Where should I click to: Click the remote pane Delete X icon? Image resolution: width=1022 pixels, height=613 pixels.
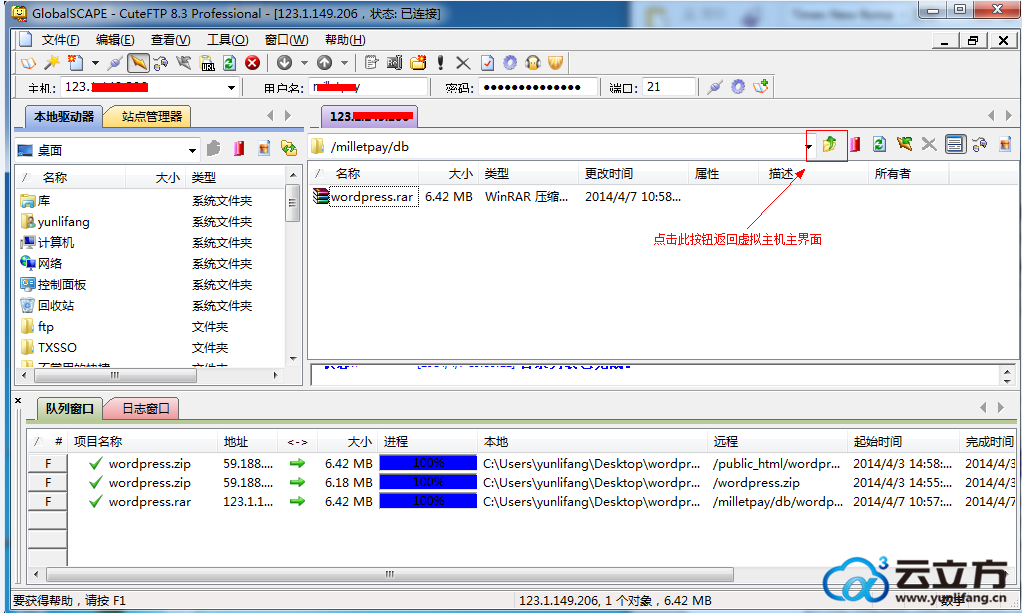[929, 144]
